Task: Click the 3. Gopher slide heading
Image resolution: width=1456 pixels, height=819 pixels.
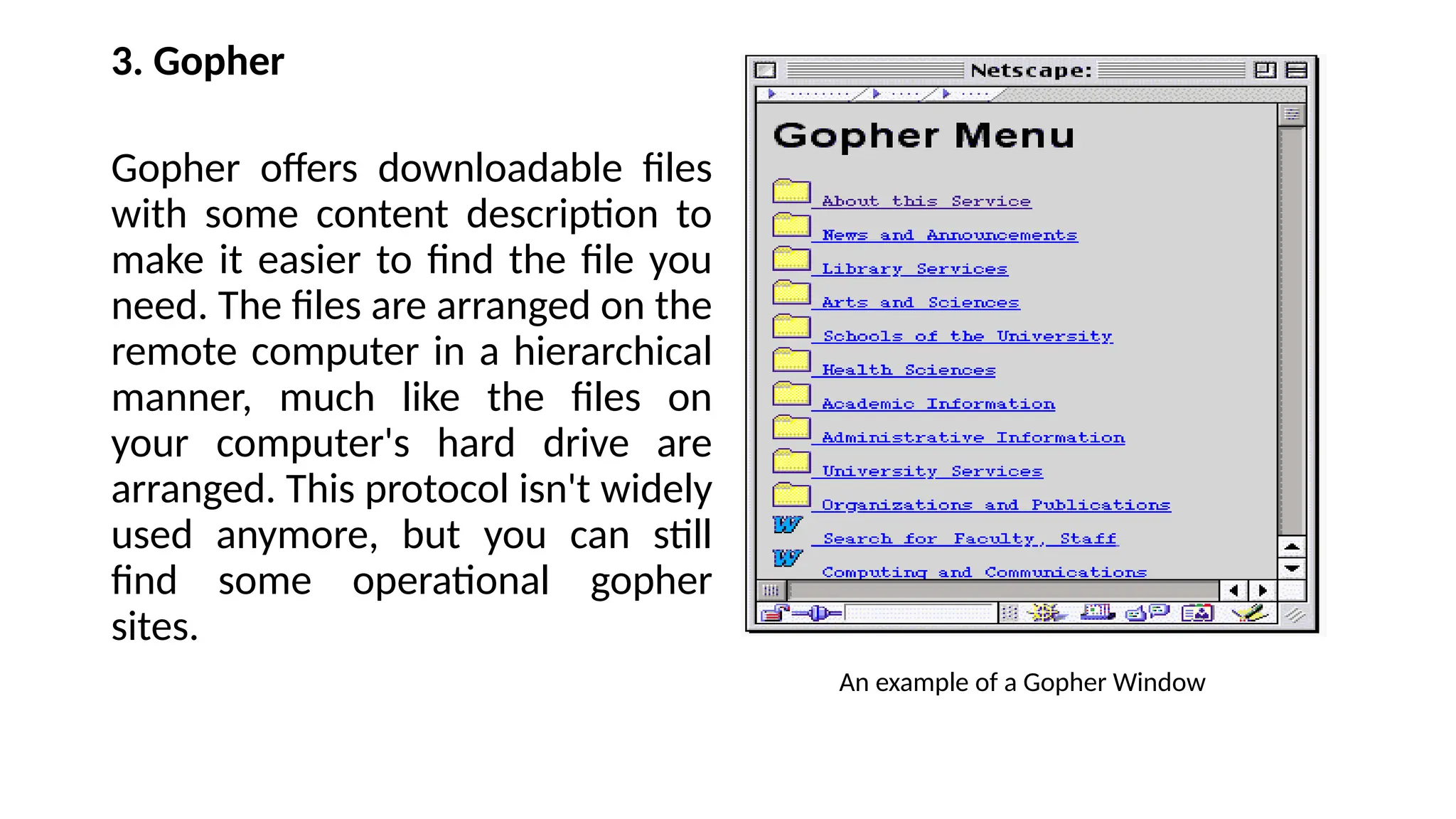Action: click(198, 62)
